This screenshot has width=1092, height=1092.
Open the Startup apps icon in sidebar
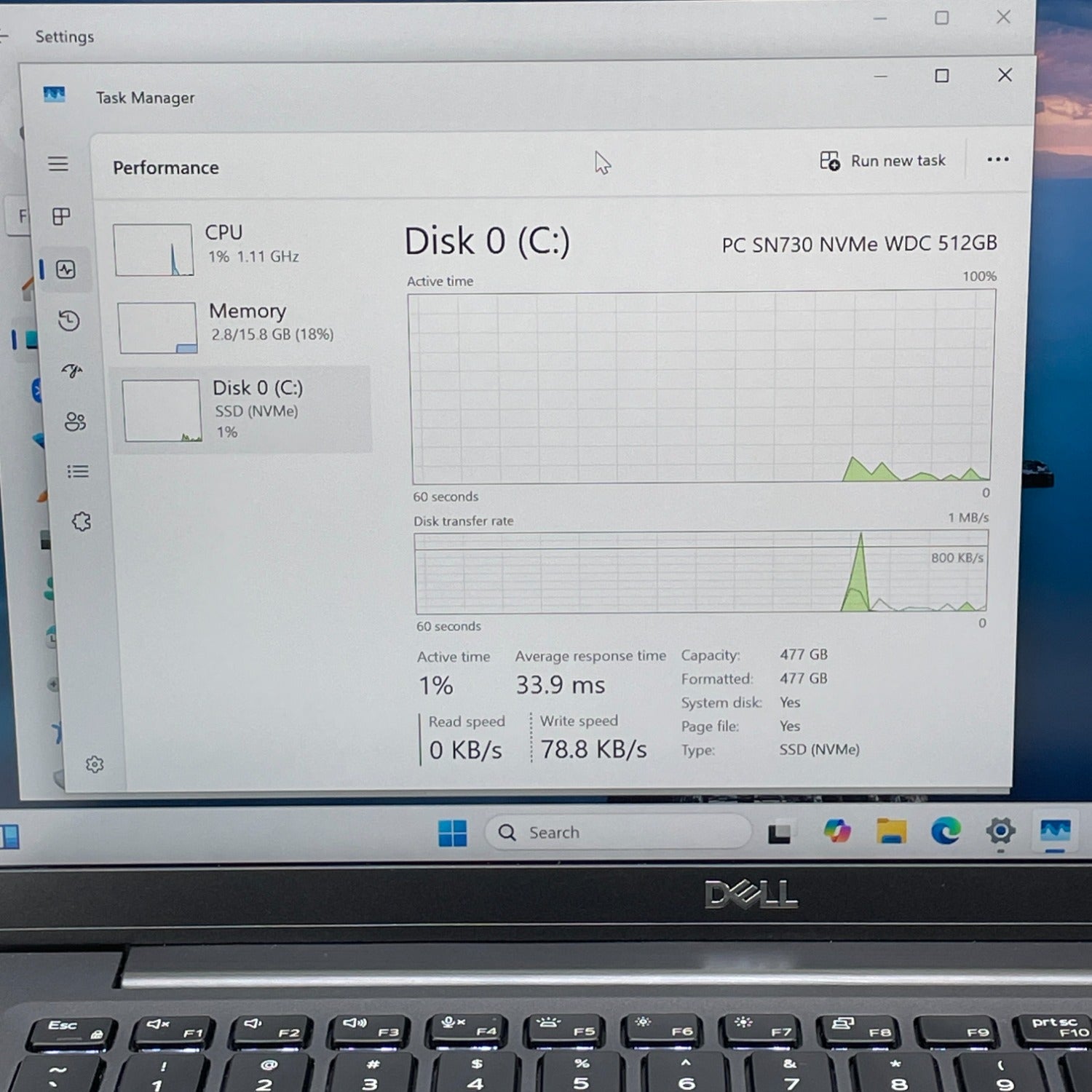72,371
